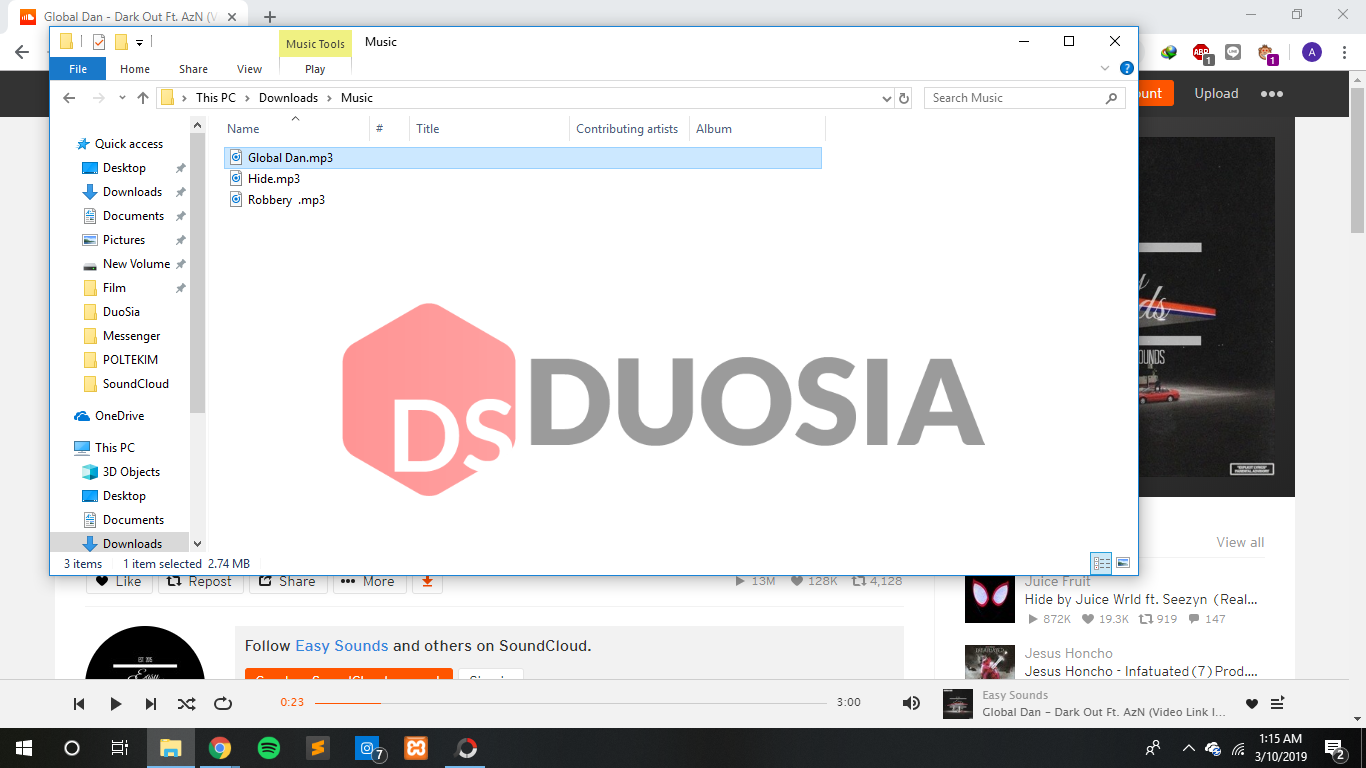This screenshot has width=1366, height=768.
Task: Click the Upload link on SoundCloud
Action: click(1216, 93)
